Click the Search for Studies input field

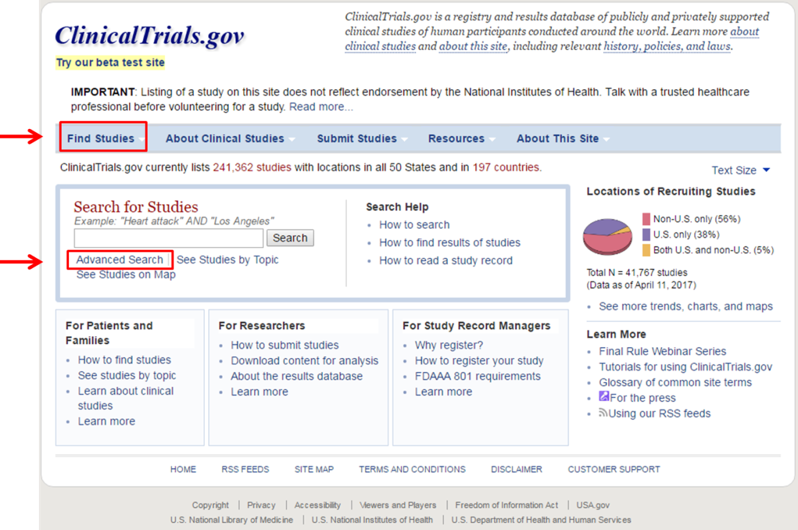pos(168,238)
